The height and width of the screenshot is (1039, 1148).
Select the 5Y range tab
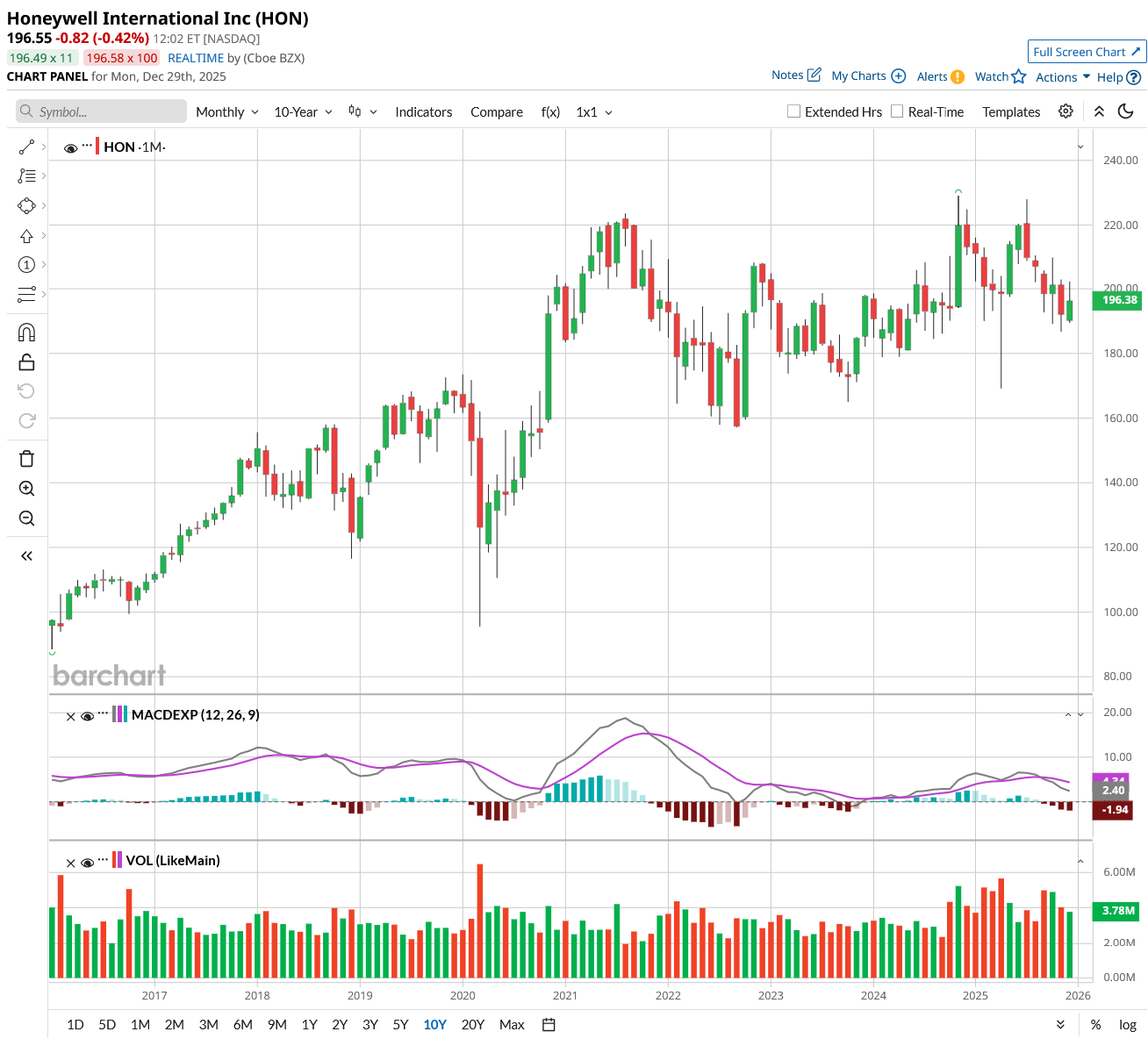point(400,1024)
